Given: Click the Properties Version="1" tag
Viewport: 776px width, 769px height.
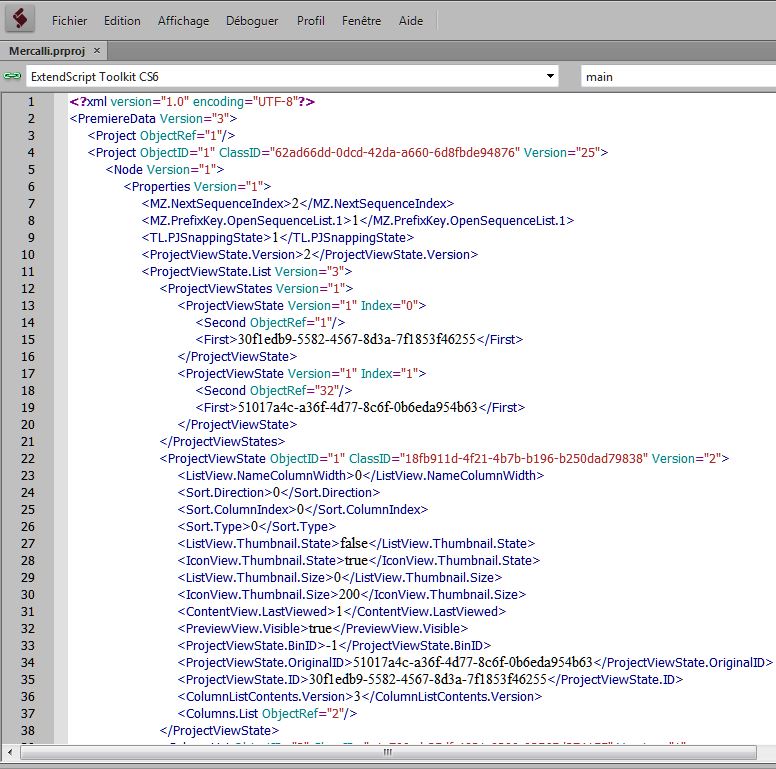Looking at the screenshot, I should tap(197, 187).
